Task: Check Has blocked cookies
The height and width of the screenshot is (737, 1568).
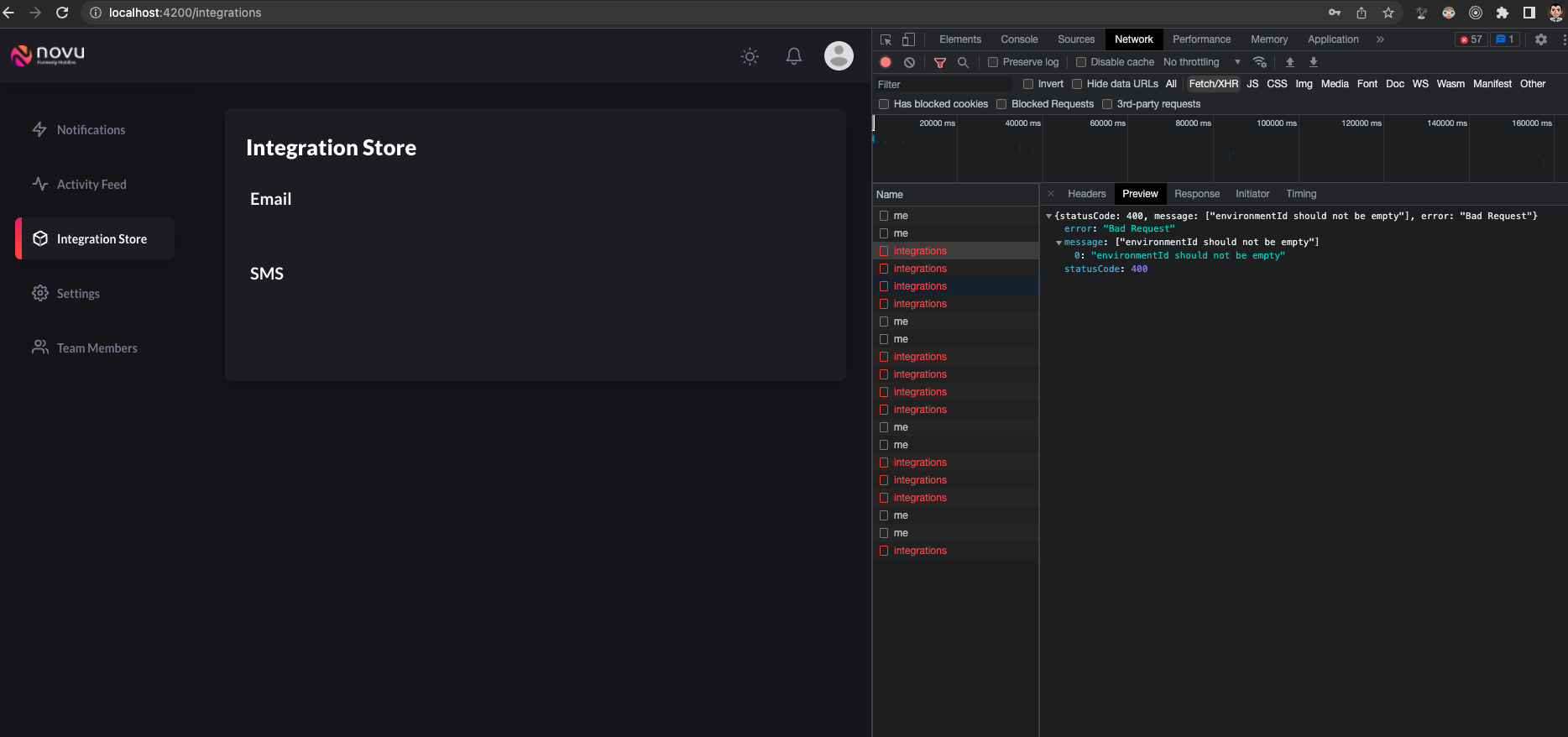Action: point(884,104)
